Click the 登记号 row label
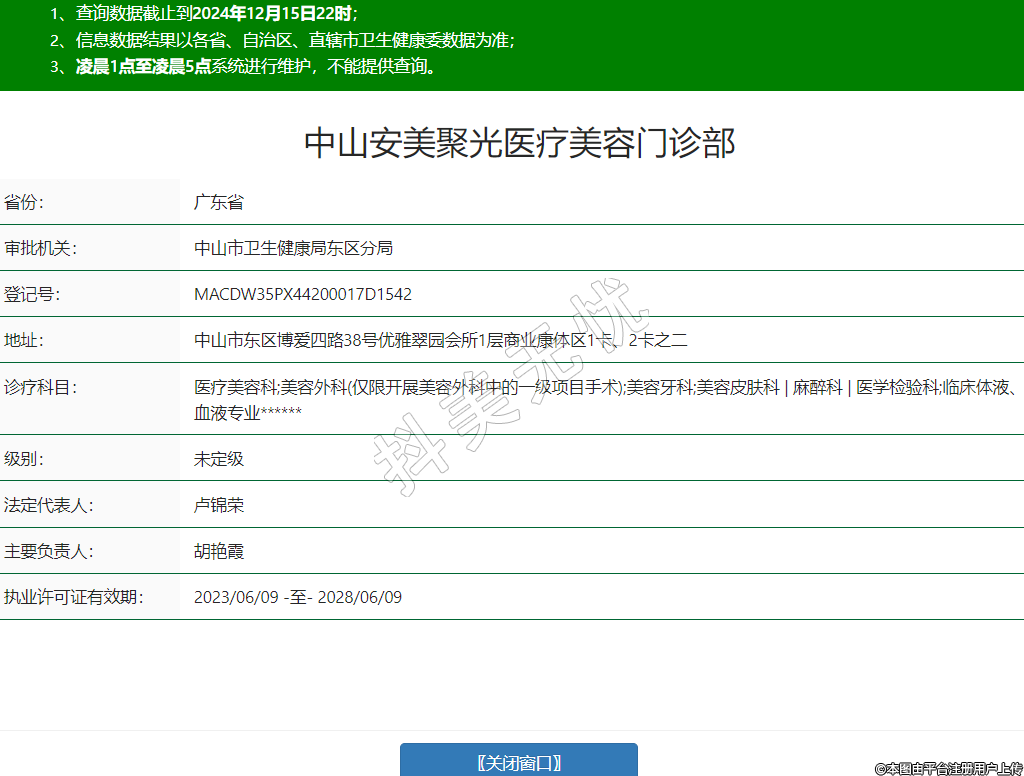 32,294
